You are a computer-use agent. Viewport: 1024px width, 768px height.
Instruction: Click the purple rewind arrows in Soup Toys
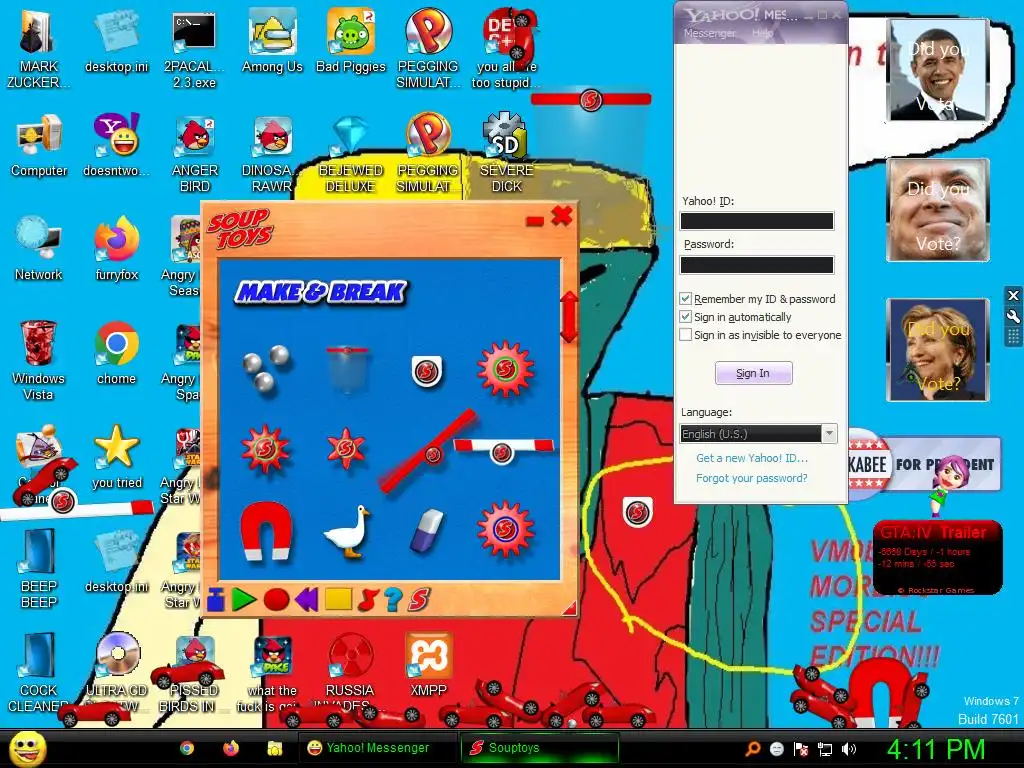[x=306, y=599]
